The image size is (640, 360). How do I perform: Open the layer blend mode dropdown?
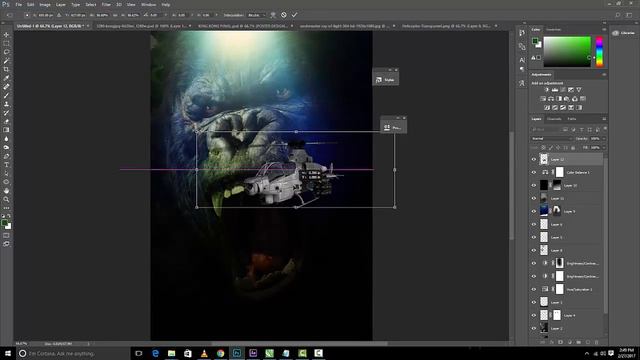tap(551, 139)
